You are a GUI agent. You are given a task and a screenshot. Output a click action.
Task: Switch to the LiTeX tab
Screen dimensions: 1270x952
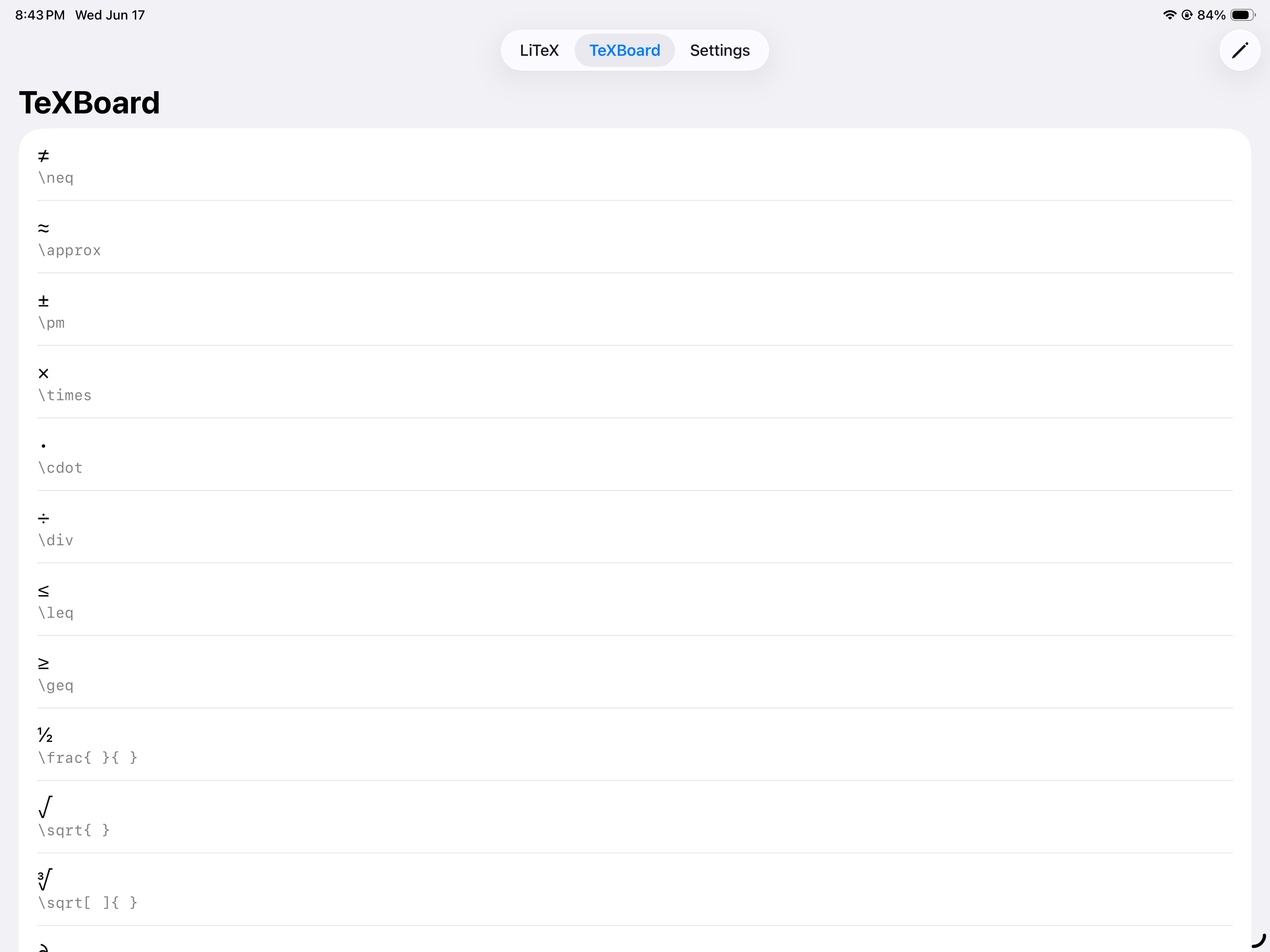(x=539, y=51)
